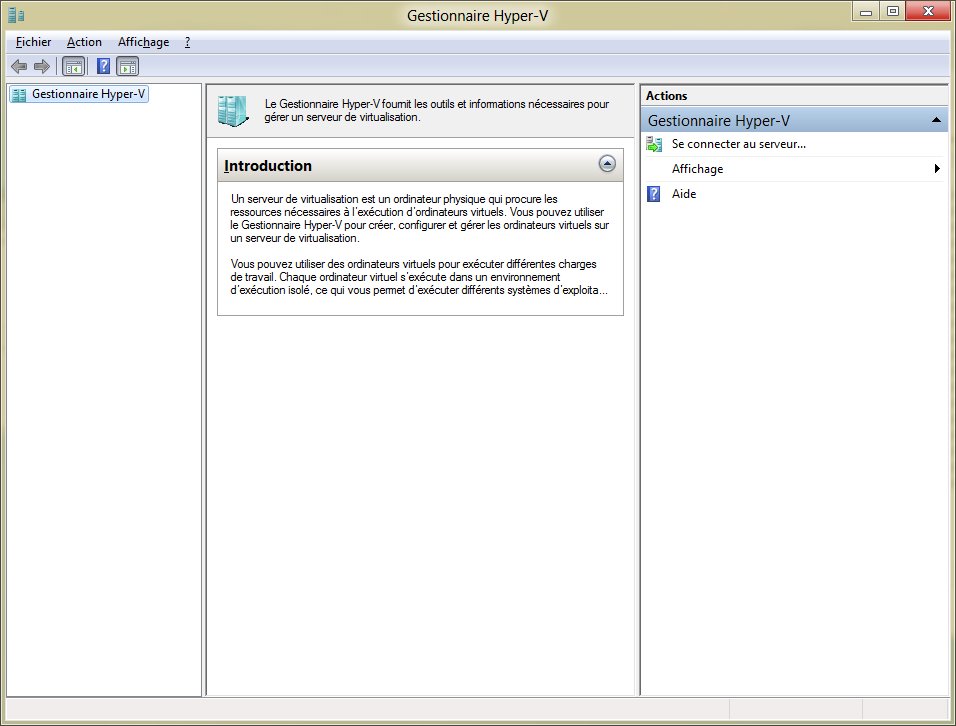Click the Hyper-V icon in the title bar

click(15, 14)
